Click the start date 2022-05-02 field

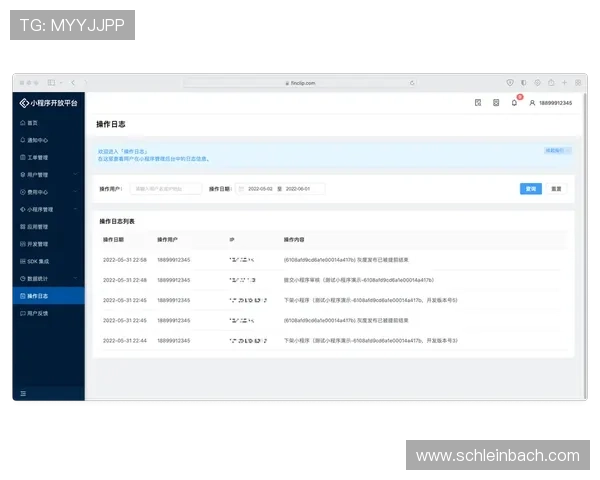(x=260, y=188)
